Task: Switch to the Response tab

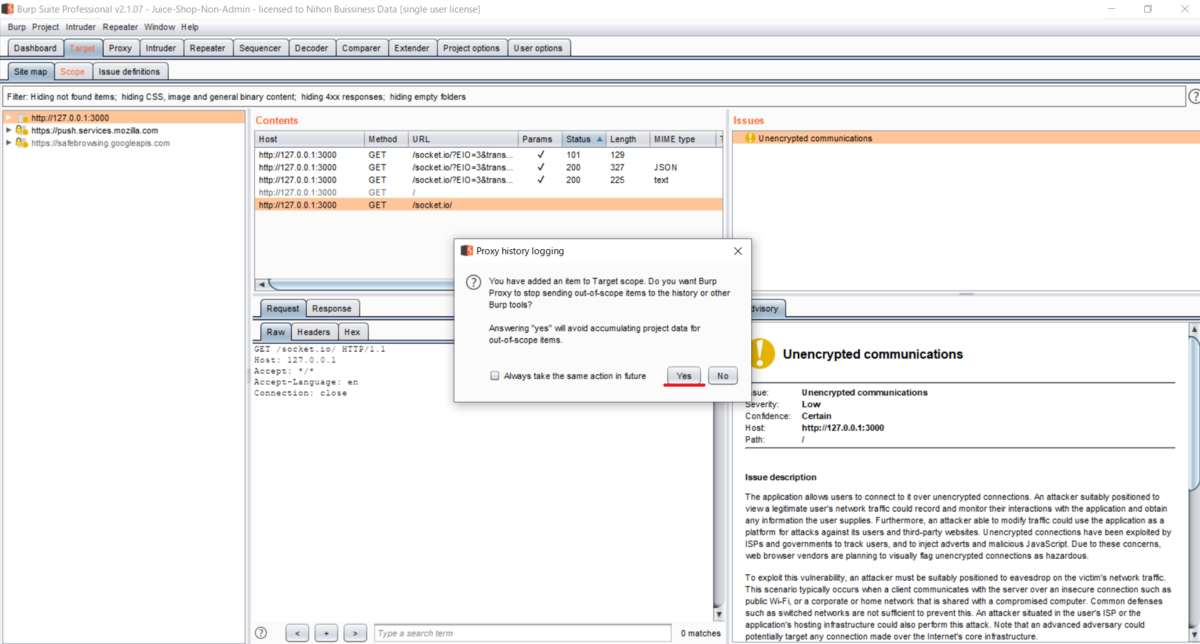Action: 330,308
